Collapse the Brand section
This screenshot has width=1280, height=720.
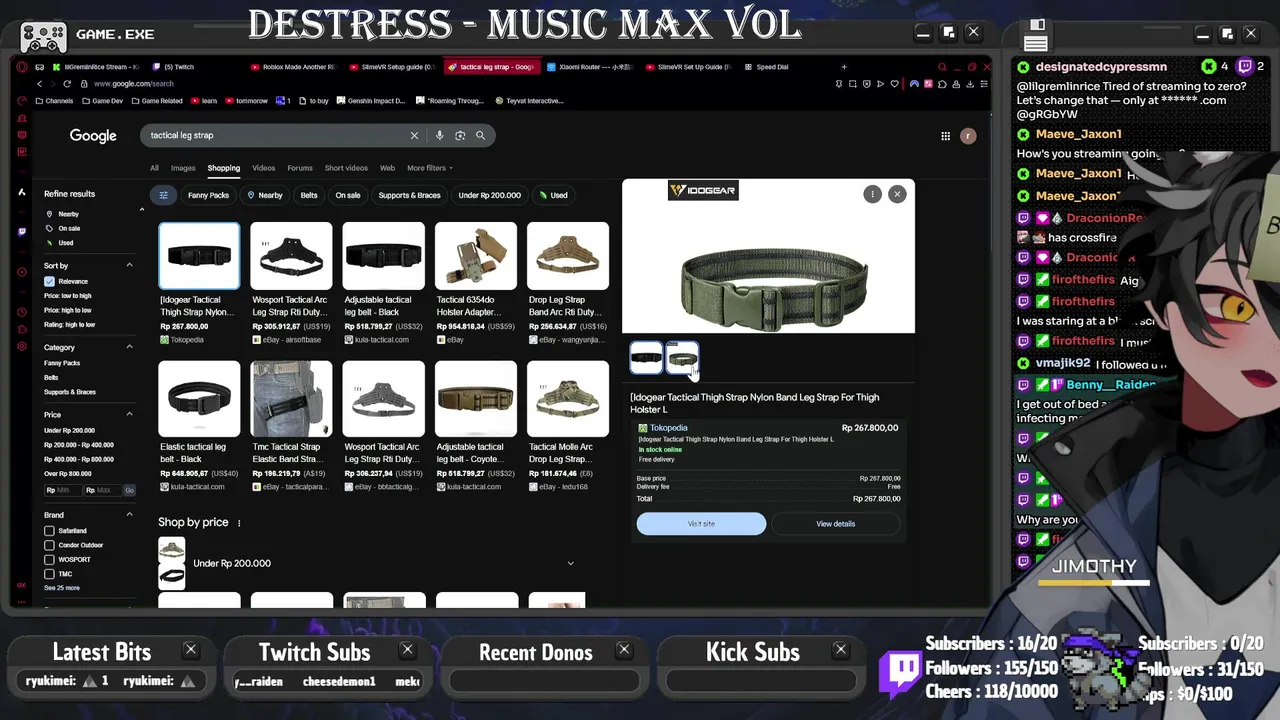(129, 515)
